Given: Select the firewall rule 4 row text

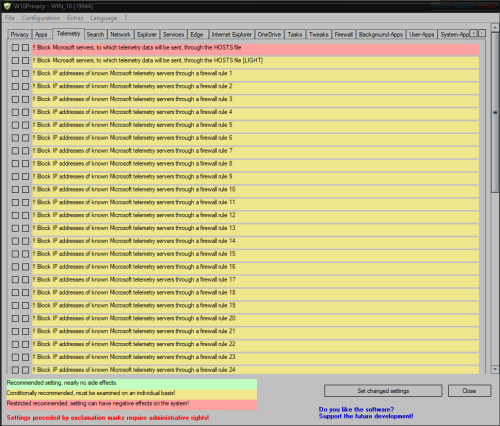Looking at the screenshot, I should pos(133,112).
